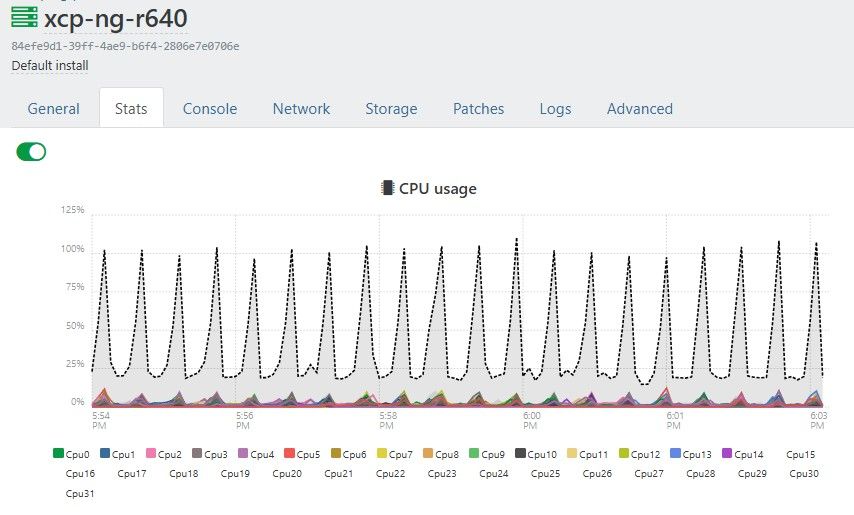Image resolution: width=854 pixels, height=515 pixels.
Task: Toggle the Cpu13 blue legend swatch
Action: pos(675,454)
